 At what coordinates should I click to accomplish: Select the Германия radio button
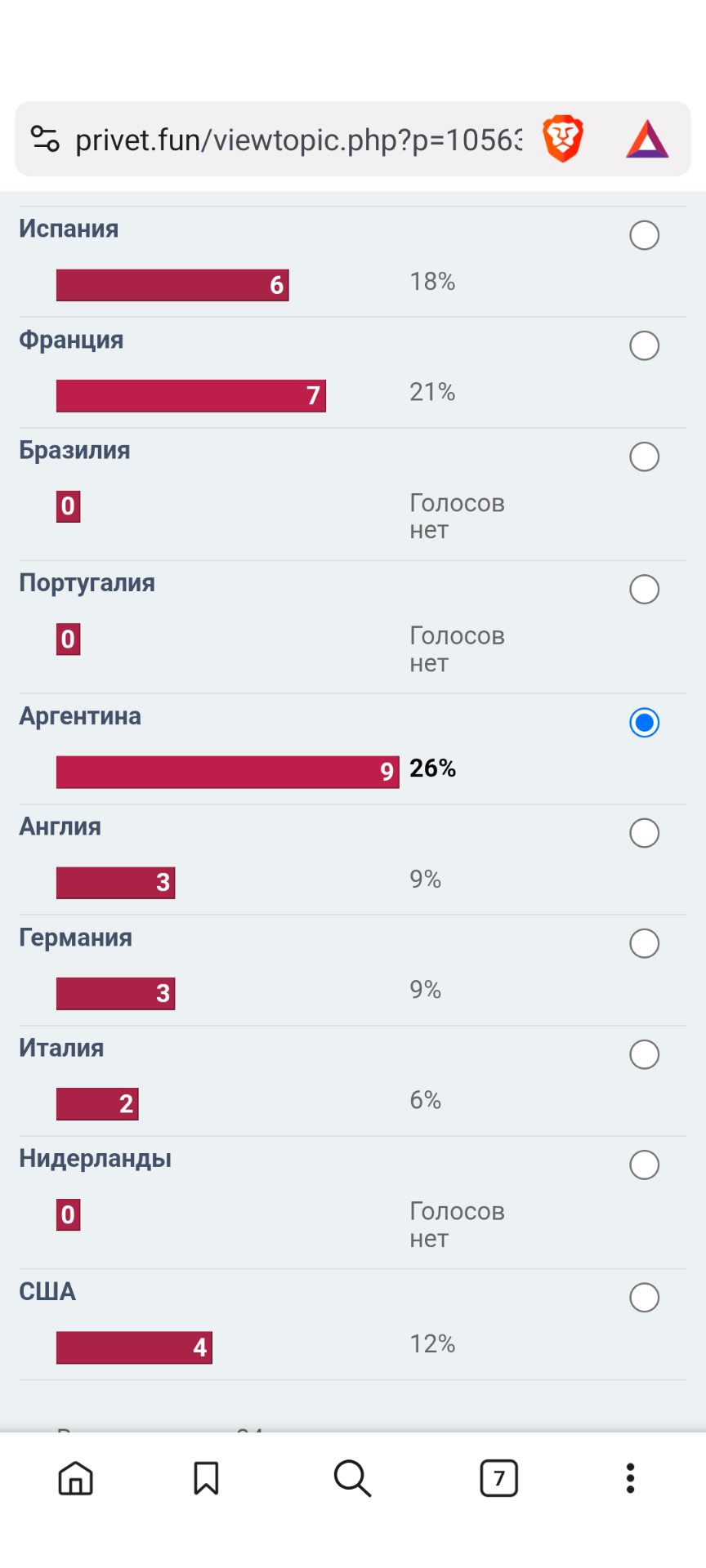(645, 943)
